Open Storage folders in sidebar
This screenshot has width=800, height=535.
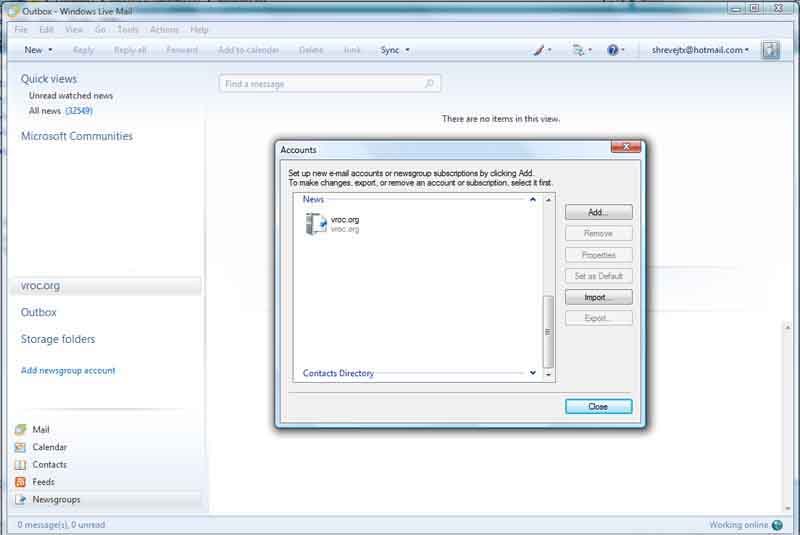click(x=58, y=339)
